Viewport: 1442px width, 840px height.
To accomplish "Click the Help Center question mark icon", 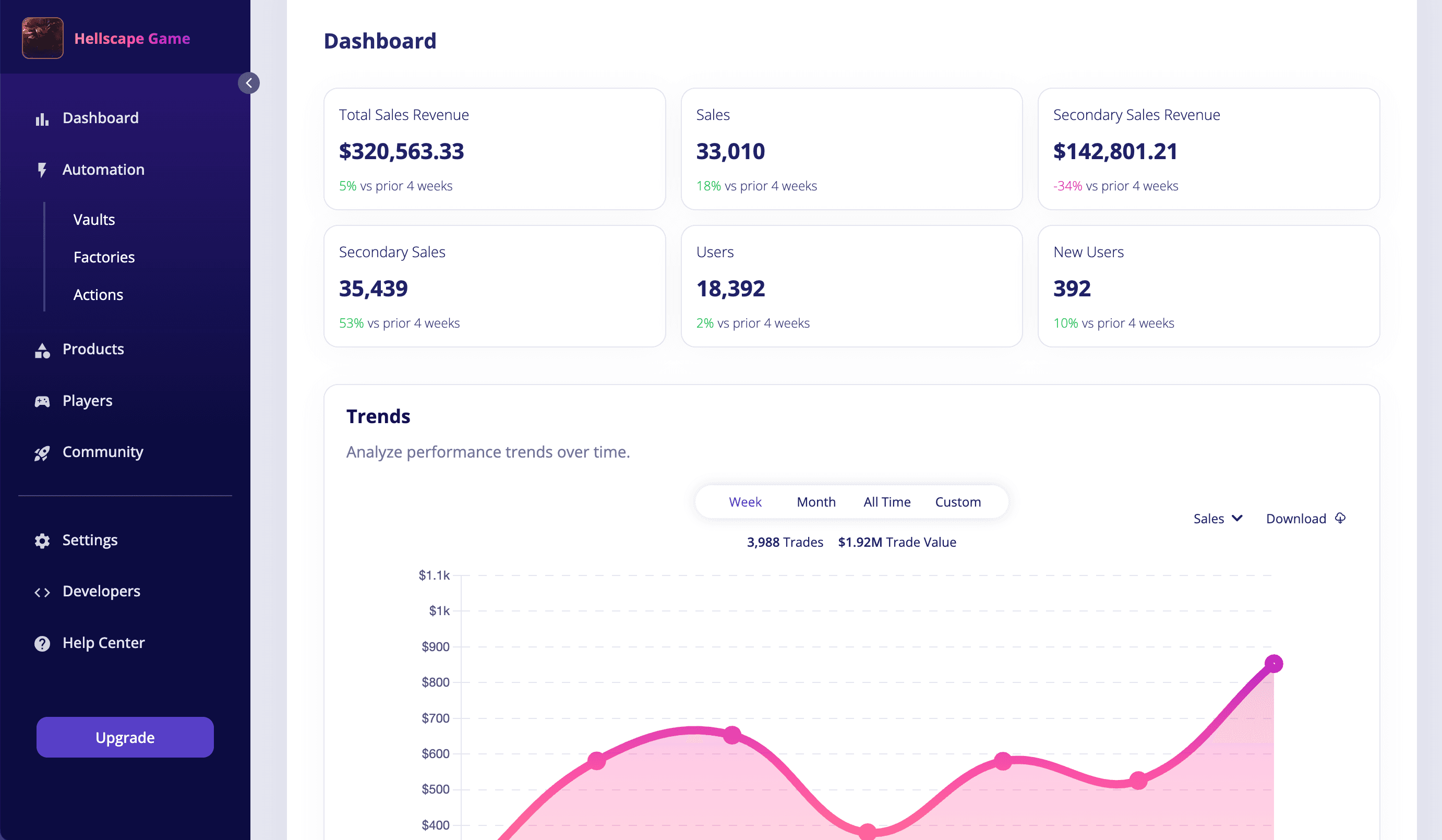I will click(42, 643).
